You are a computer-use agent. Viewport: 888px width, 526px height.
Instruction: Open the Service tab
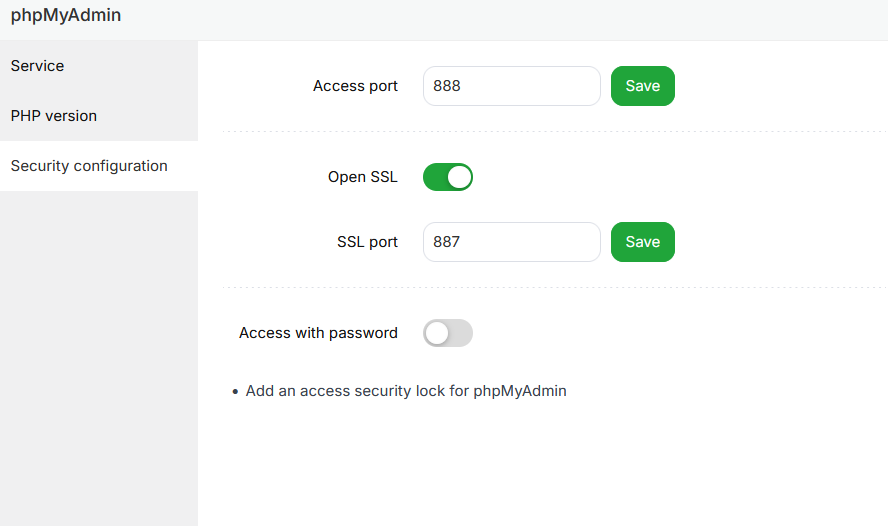coord(38,66)
